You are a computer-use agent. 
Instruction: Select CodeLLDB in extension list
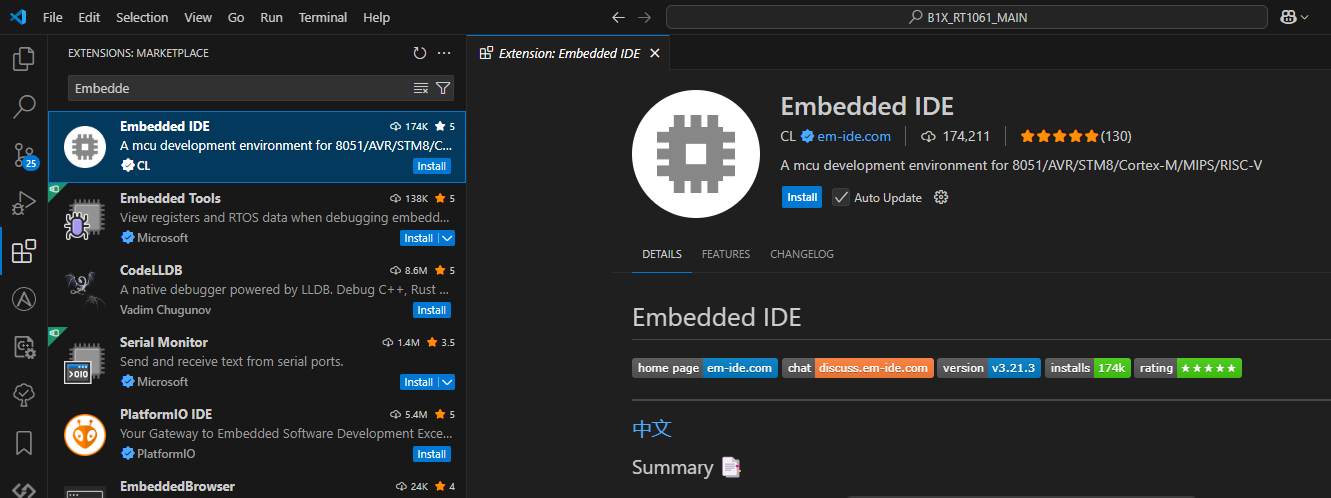click(x=257, y=291)
